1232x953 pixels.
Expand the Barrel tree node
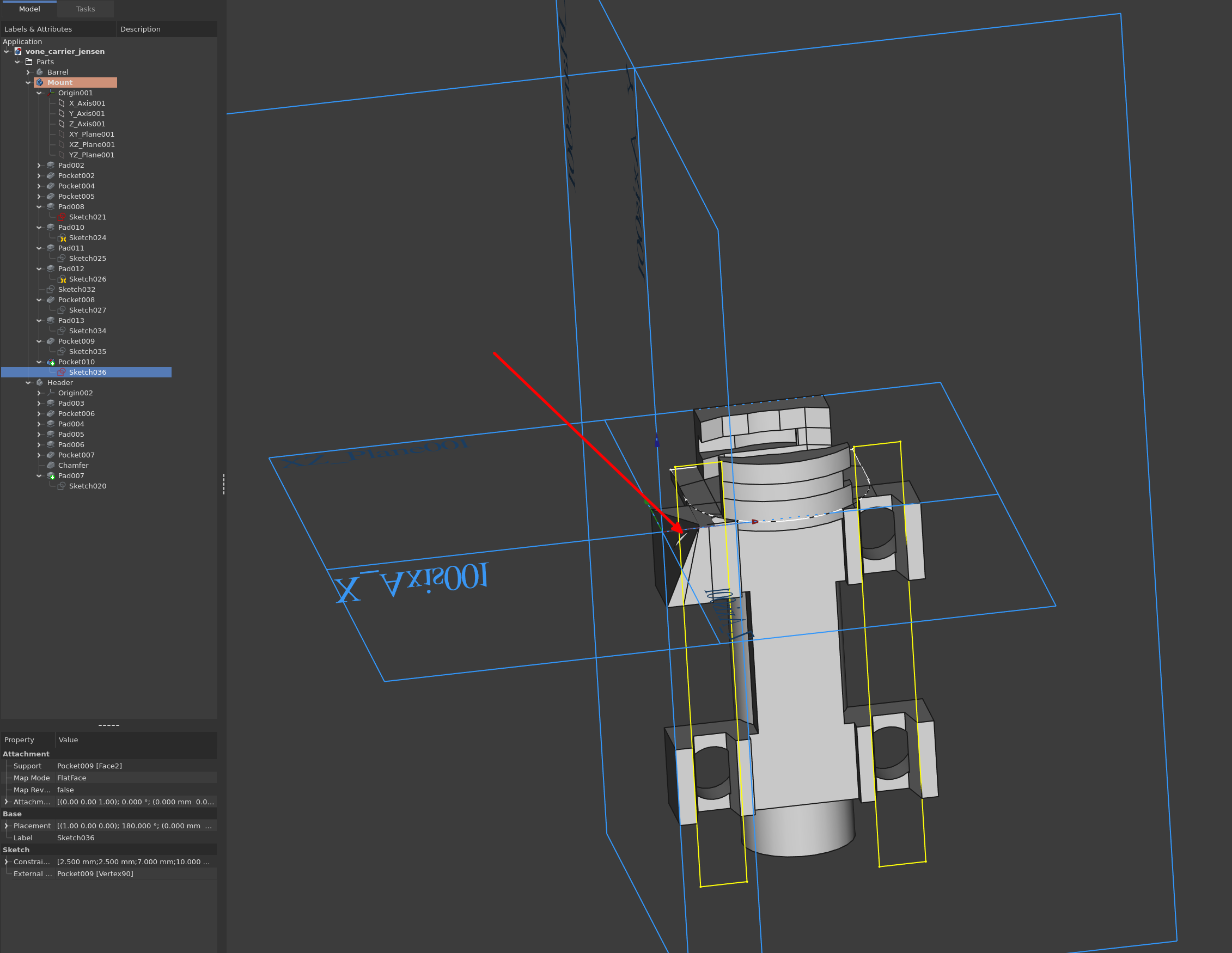tap(28, 72)
